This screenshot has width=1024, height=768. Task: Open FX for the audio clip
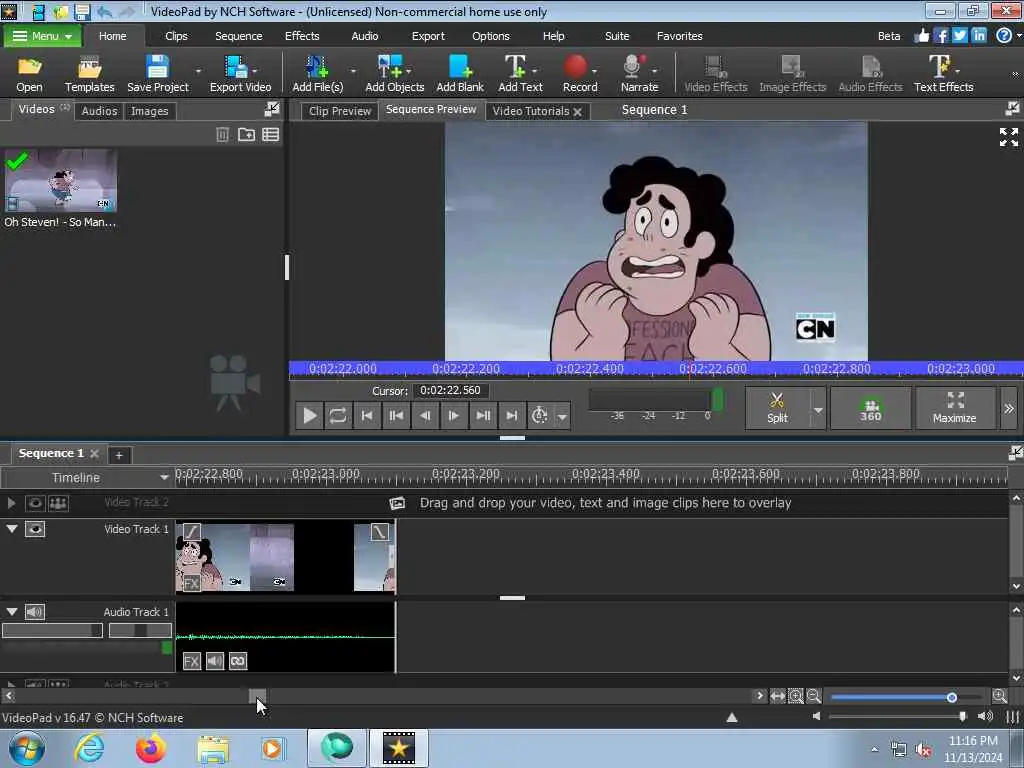tap(191, 662)
